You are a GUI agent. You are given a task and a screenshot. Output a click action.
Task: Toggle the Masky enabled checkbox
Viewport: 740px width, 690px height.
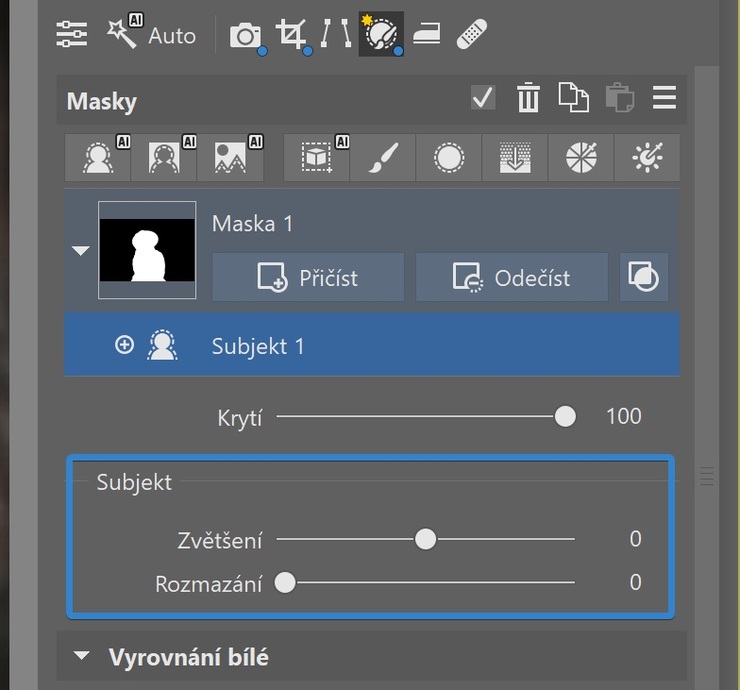pyautogui.click(x=483, y=97)
